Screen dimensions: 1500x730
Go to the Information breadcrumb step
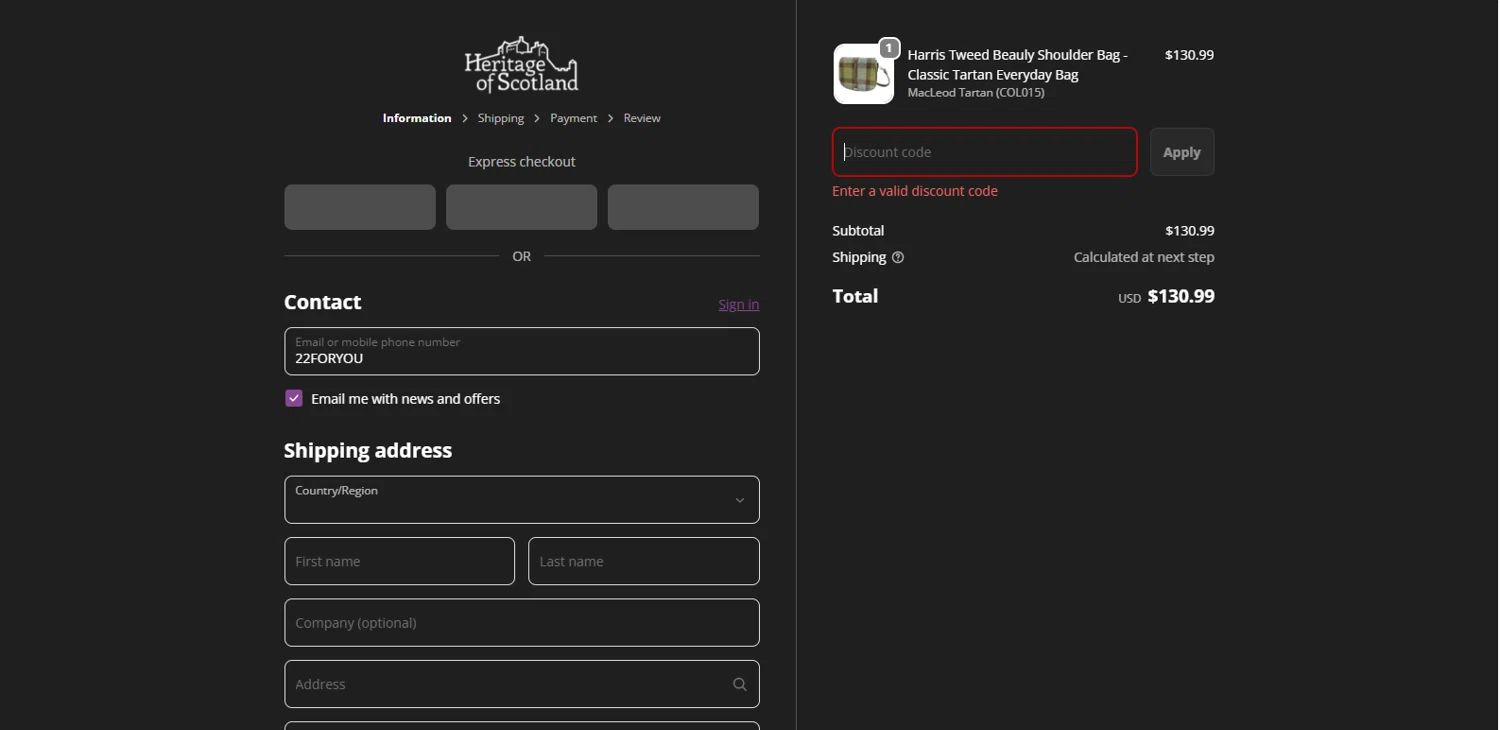(x=417, y=118)
